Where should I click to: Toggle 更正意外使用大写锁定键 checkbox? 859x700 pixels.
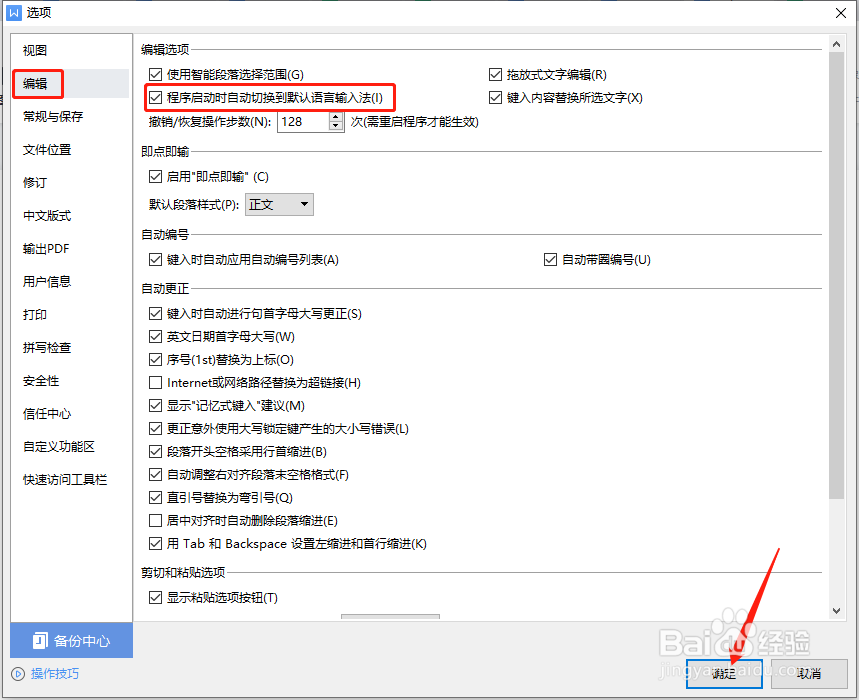tap(156, 428)
